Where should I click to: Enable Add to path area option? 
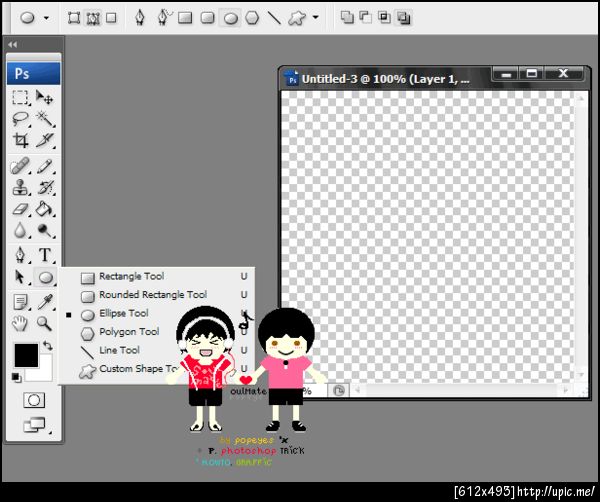(x=347, y=17)
